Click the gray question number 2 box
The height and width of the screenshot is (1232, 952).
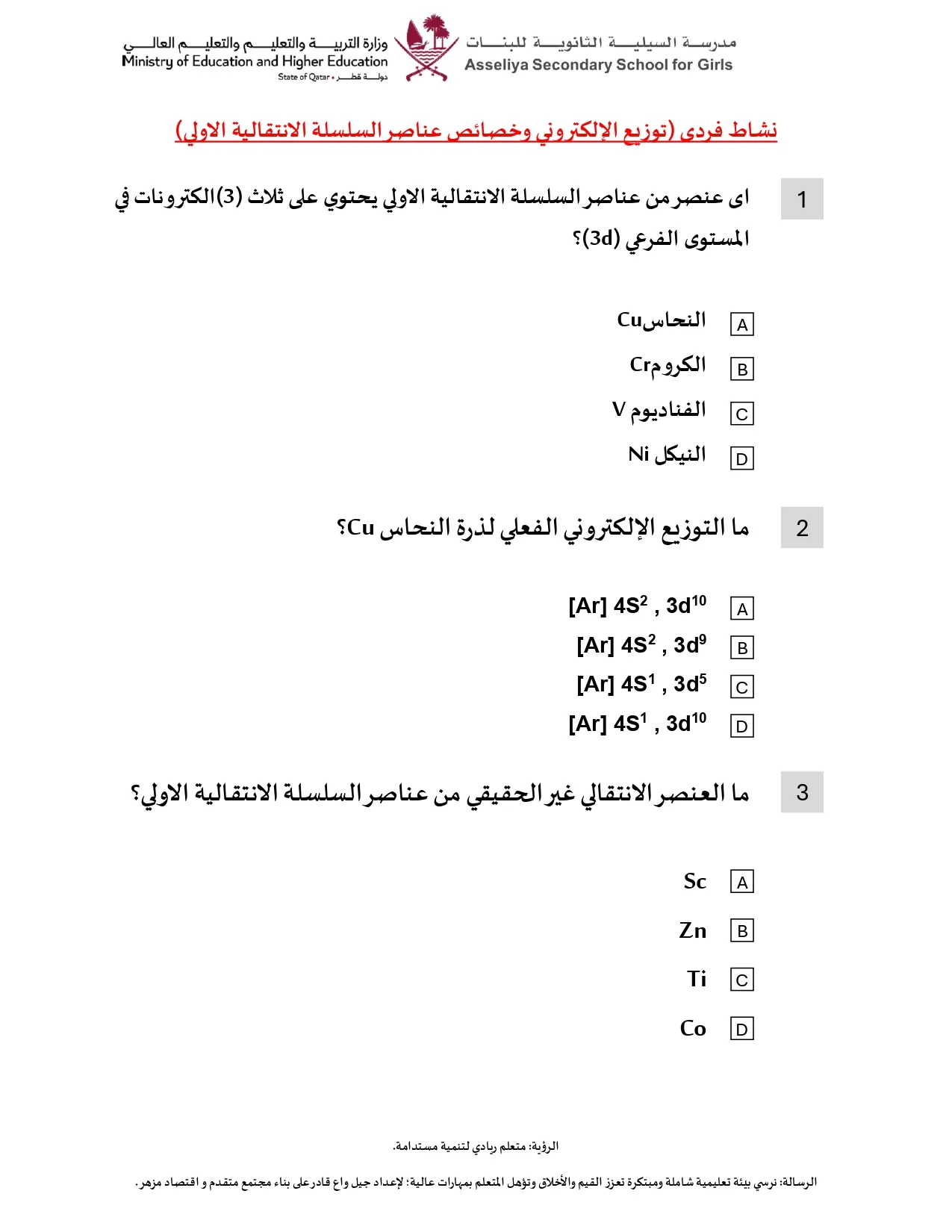pos(802,528)
